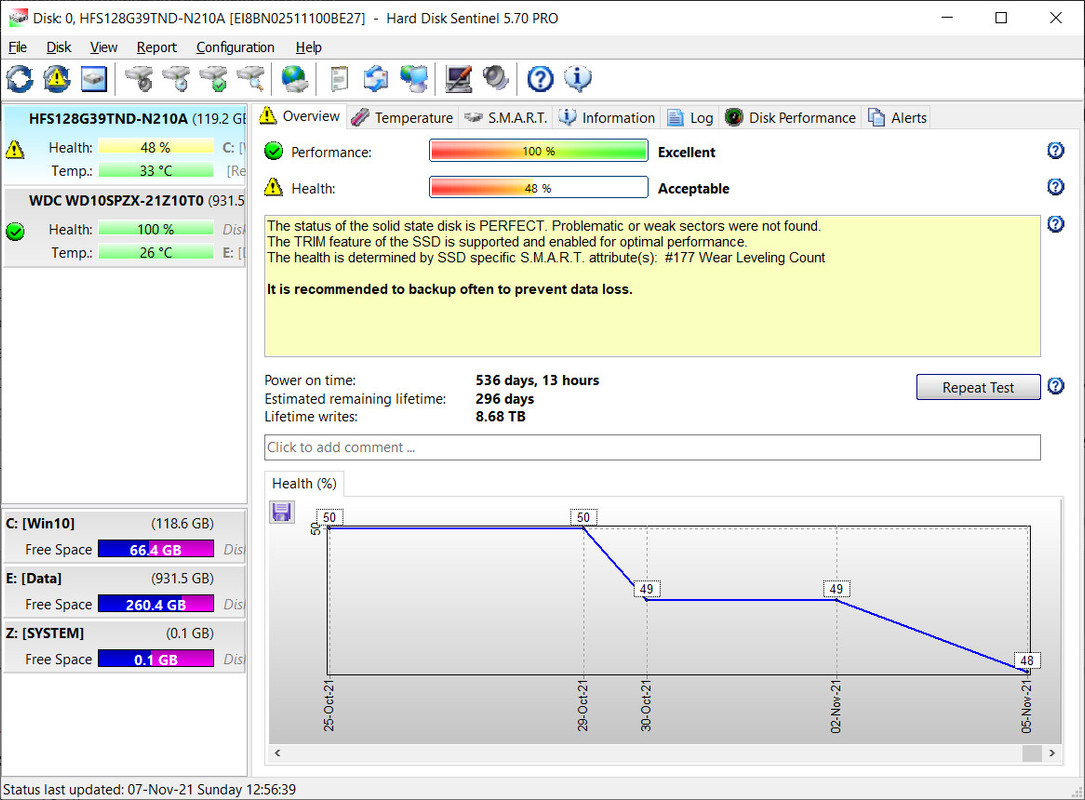The image size is (1085, 800).
Task: Click the 8.68 TB lifetime writes value
Action: click(500, 417)
